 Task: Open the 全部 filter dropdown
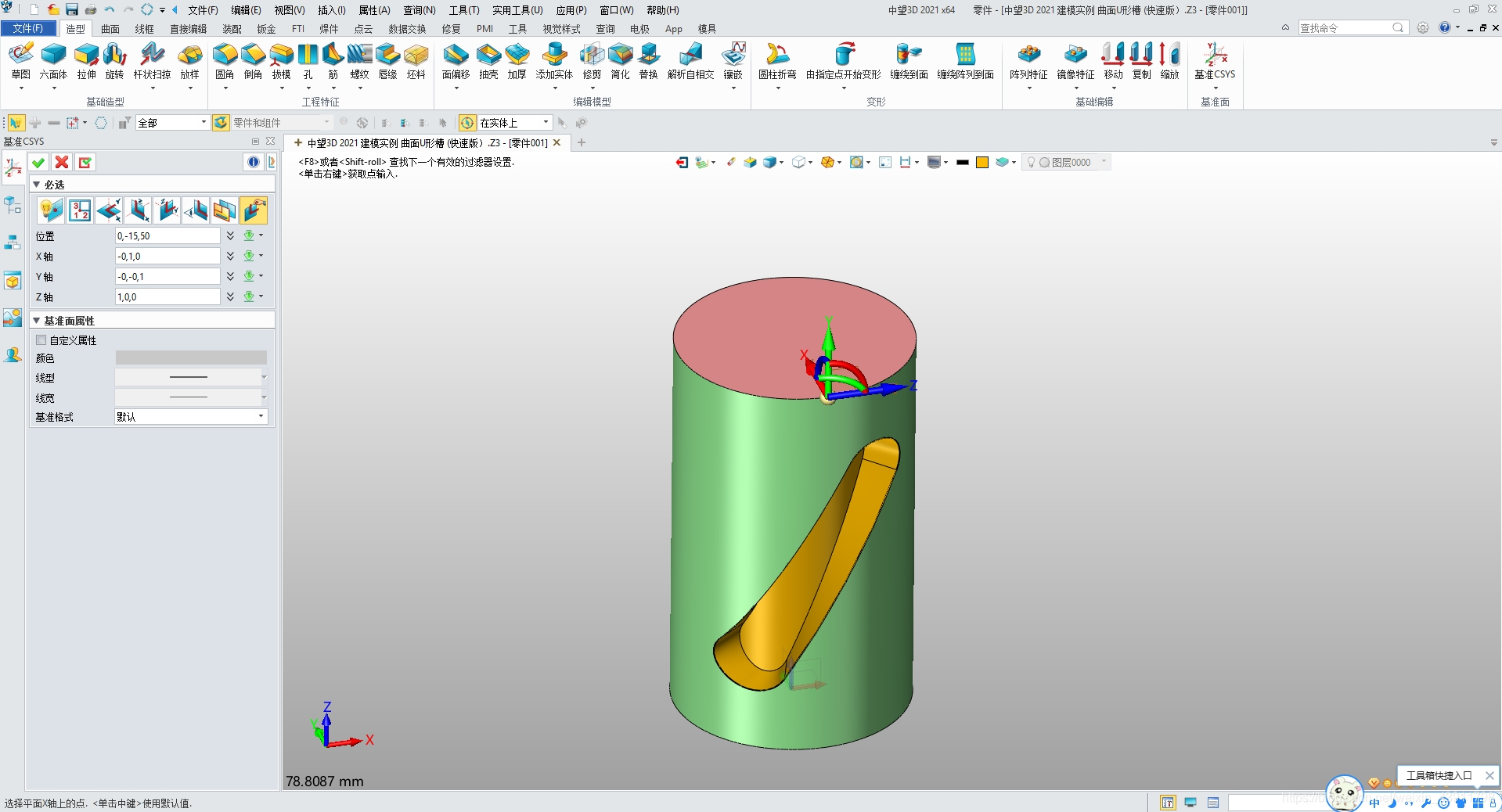(x=172, y=123)
